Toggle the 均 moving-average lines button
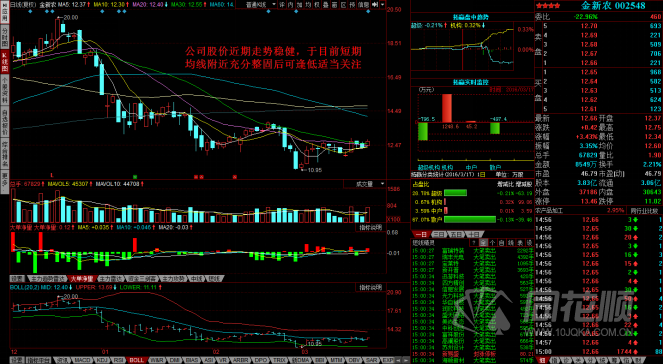 (x=308, y=5)
